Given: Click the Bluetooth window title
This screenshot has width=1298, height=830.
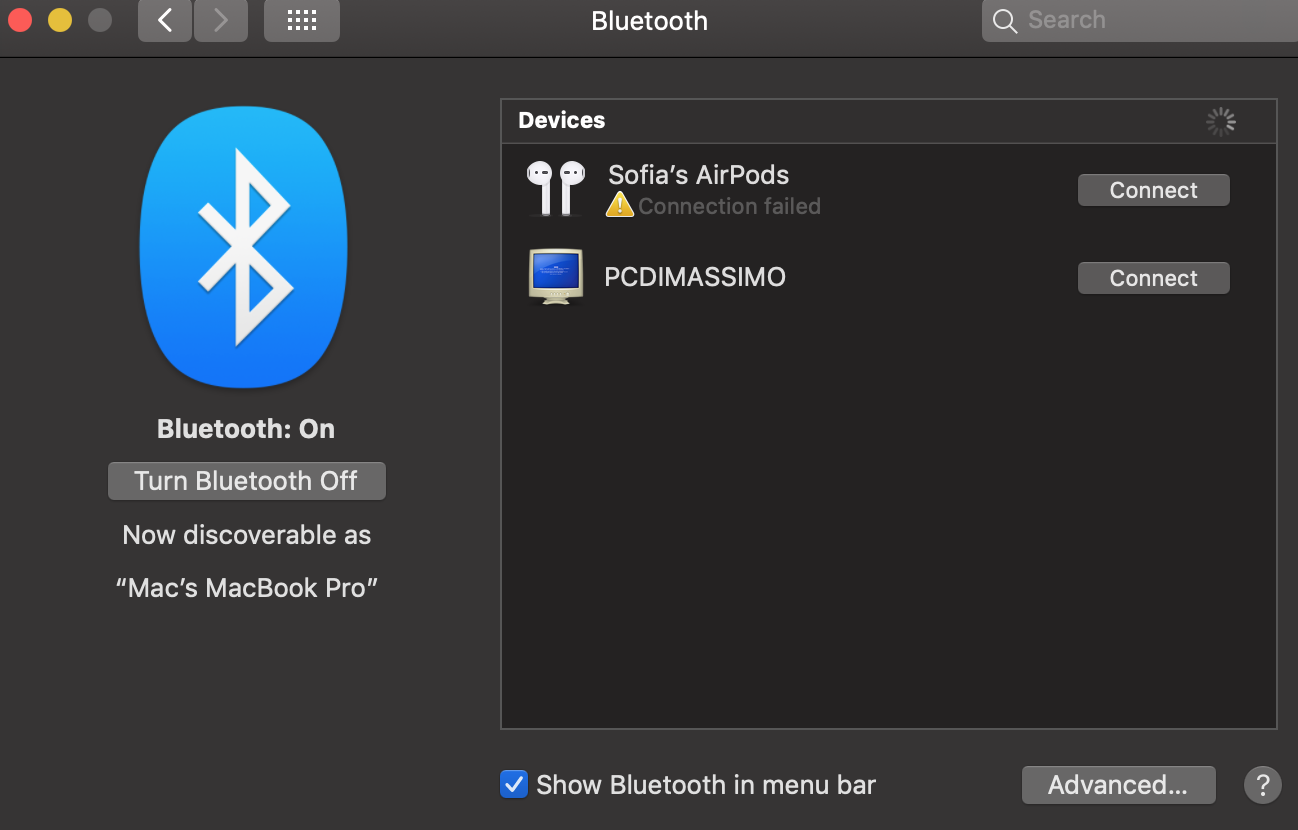Looking at the screenshot, I should (x=649, y=21).
